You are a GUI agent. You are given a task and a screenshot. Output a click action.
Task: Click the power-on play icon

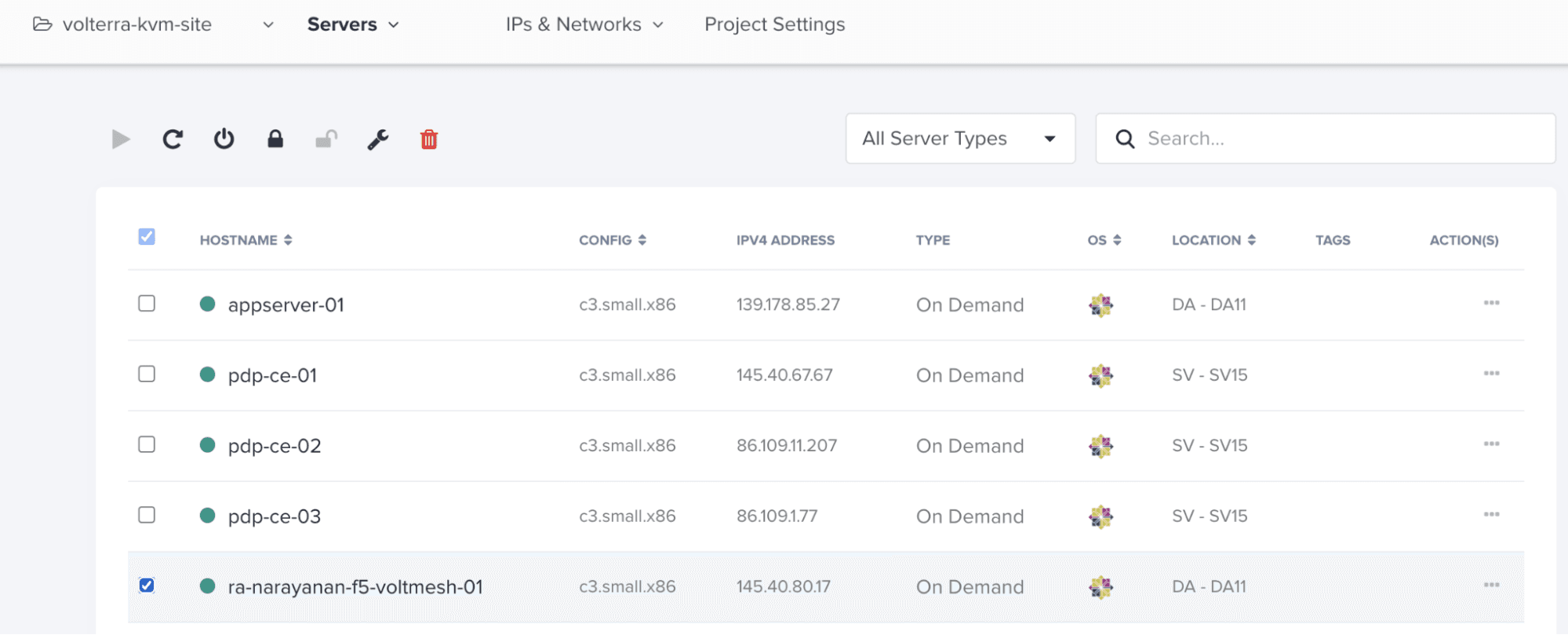[121, 140]
